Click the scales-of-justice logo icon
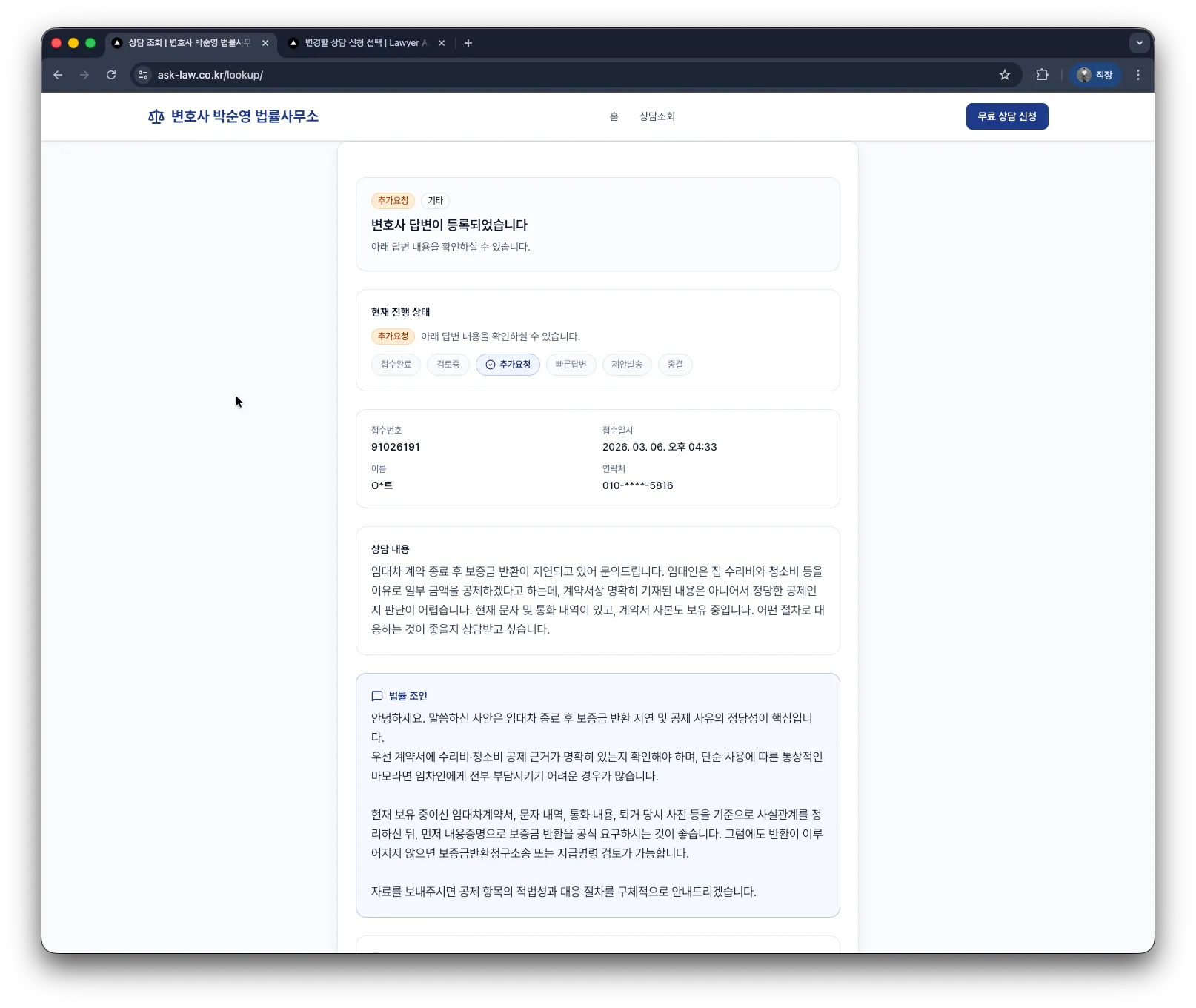The image size is (1196, 1008). coord(155,116)
